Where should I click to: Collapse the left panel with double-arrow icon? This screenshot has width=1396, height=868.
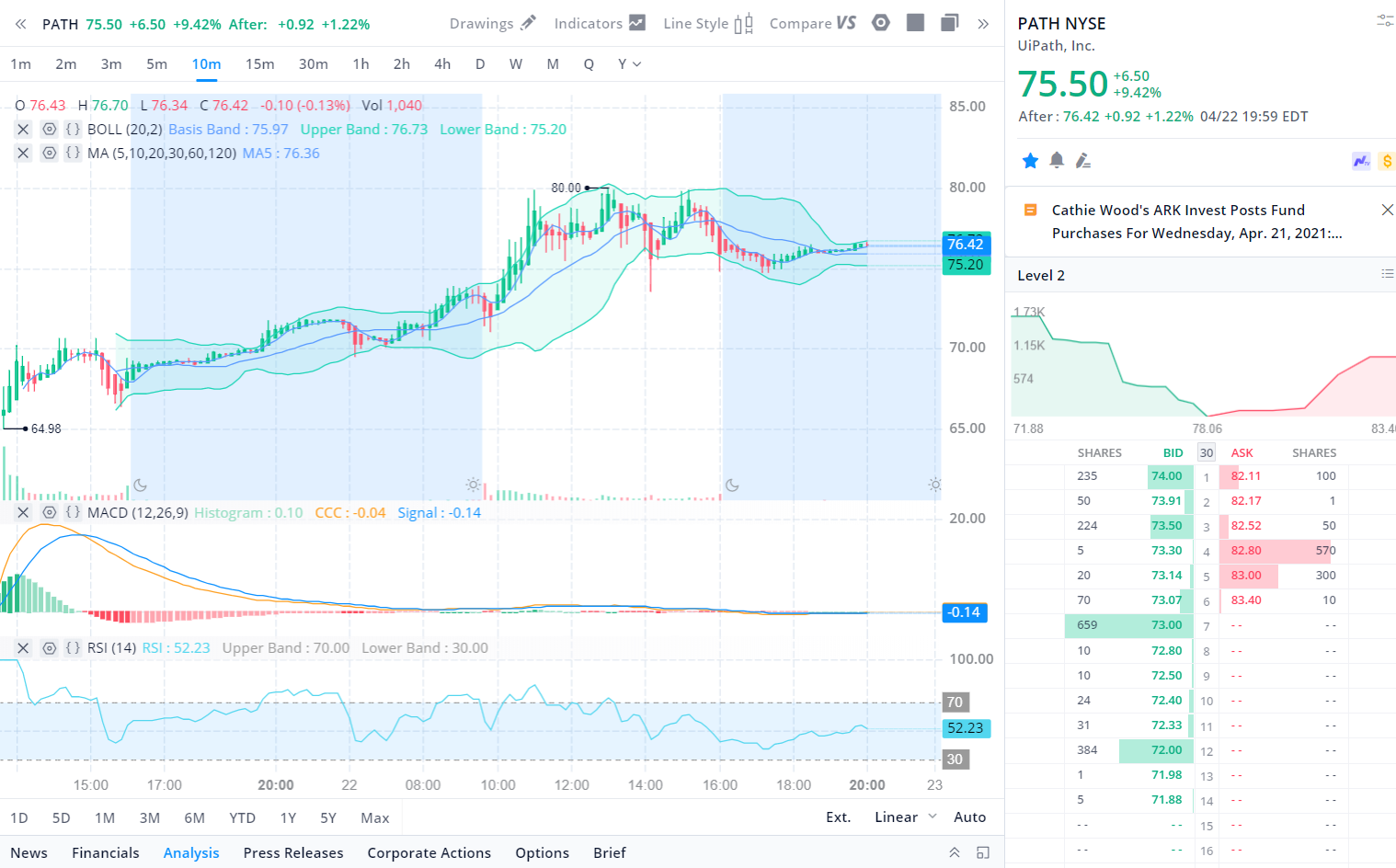point(20,24)
